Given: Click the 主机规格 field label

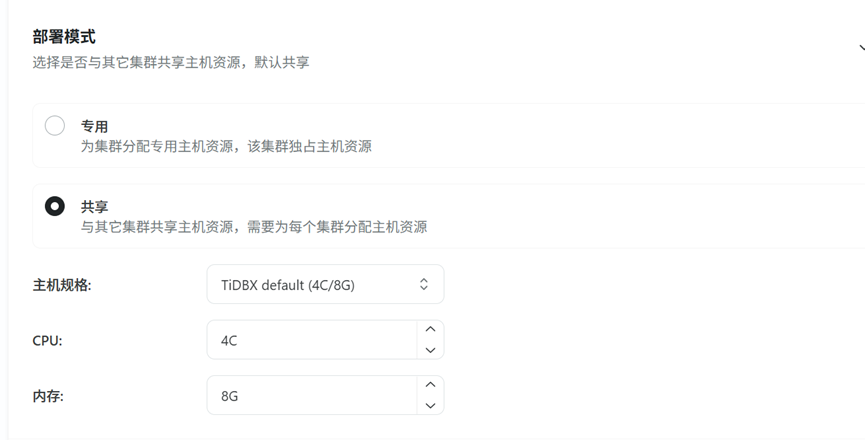Looking at the screenshot, I should (x=62, y=285).
